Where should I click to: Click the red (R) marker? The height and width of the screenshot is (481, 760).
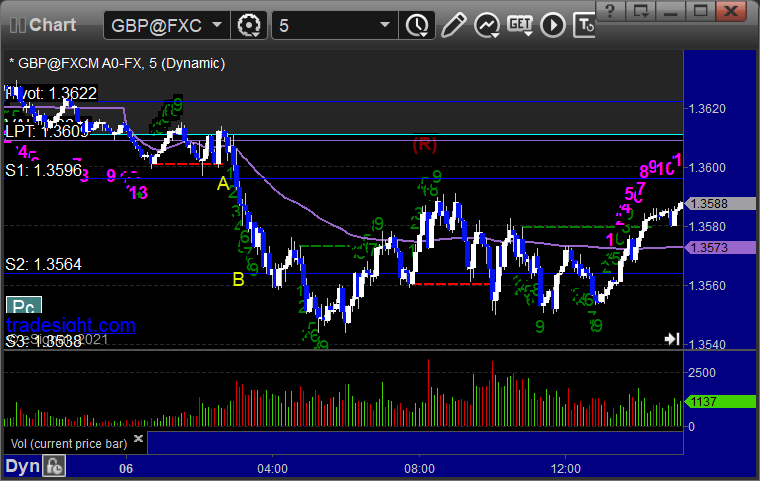click(x=425, y=144)
